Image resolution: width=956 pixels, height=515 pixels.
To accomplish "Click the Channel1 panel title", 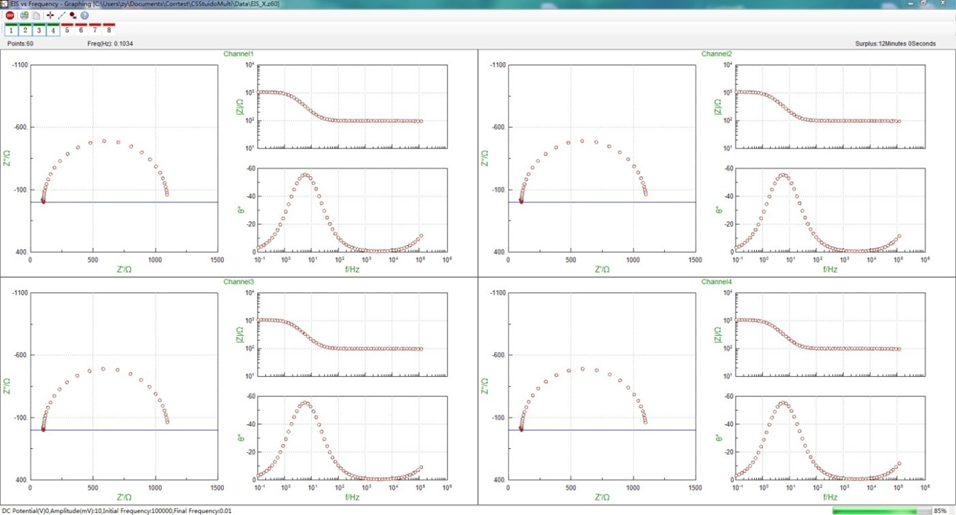I will (x=238, y=54).
